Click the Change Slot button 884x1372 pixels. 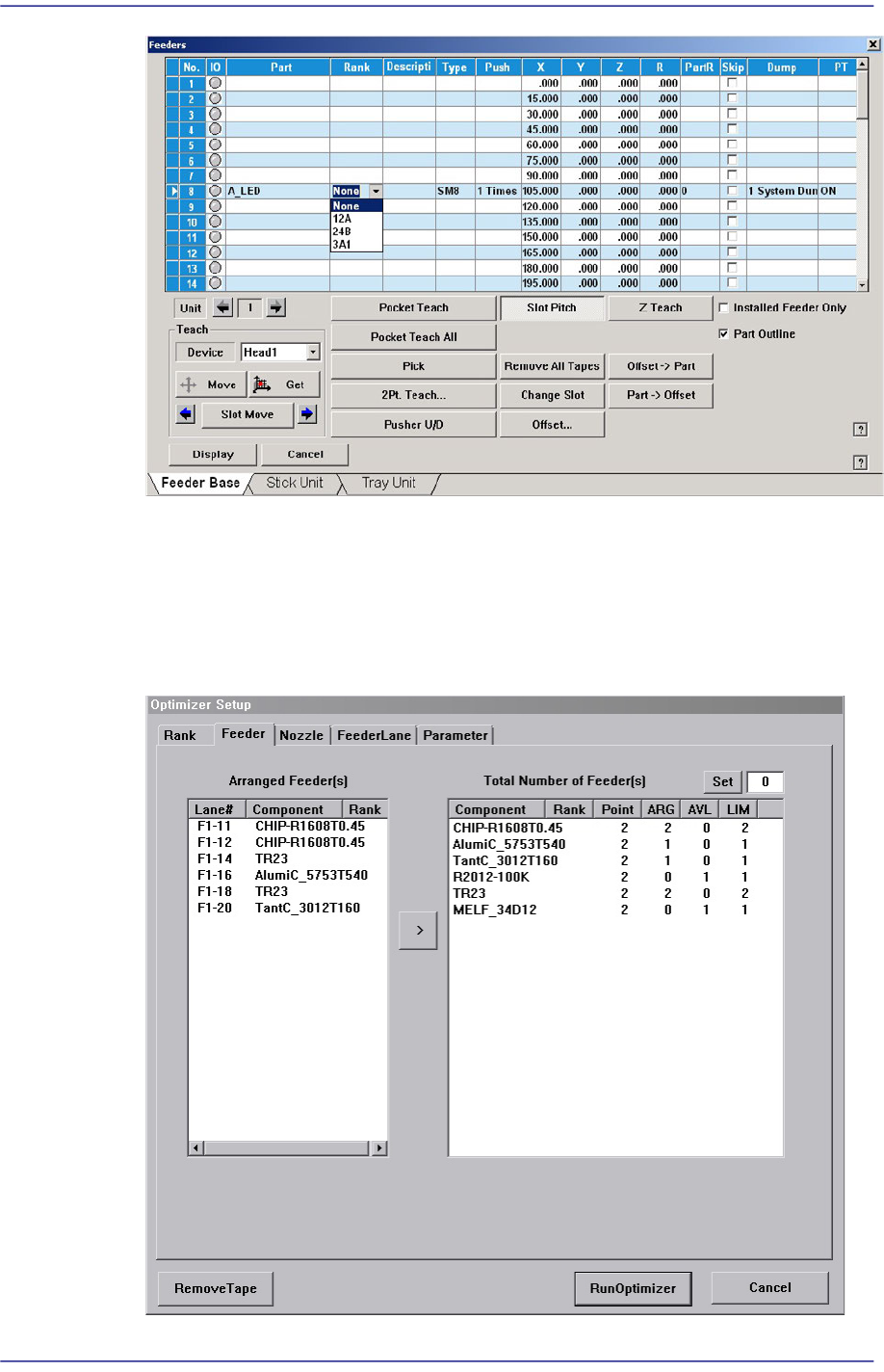click(x=552, y=395)
